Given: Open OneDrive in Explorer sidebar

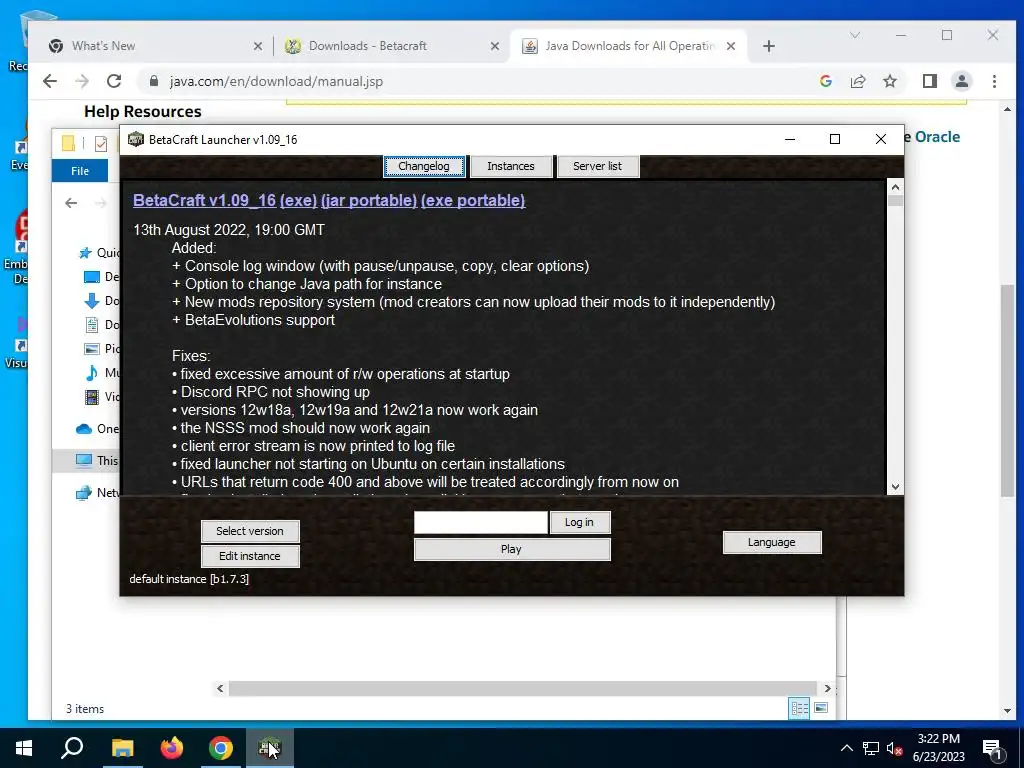Looking at the screenshot, I should click(98, 429).
